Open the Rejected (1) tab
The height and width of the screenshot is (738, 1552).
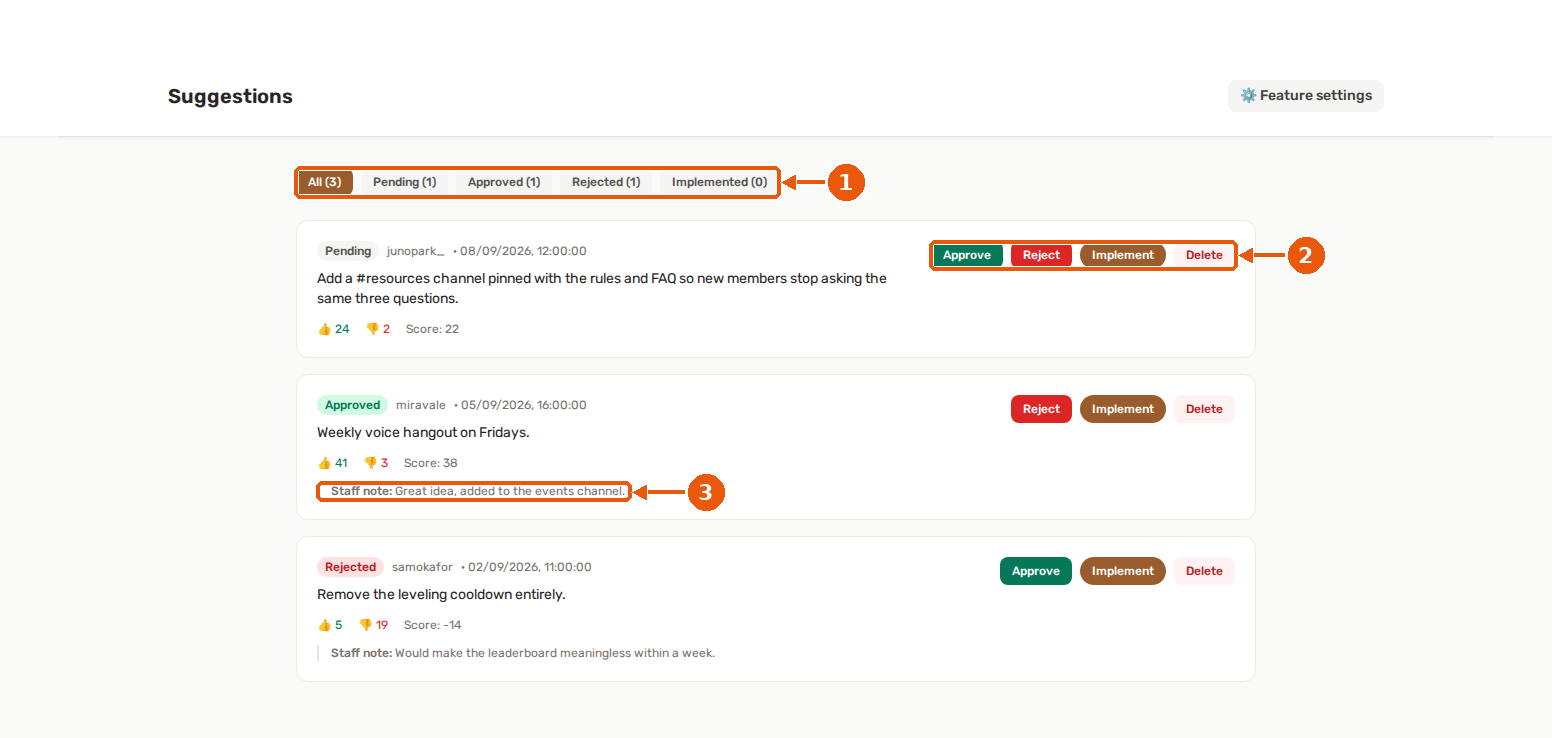click(606, 182)
